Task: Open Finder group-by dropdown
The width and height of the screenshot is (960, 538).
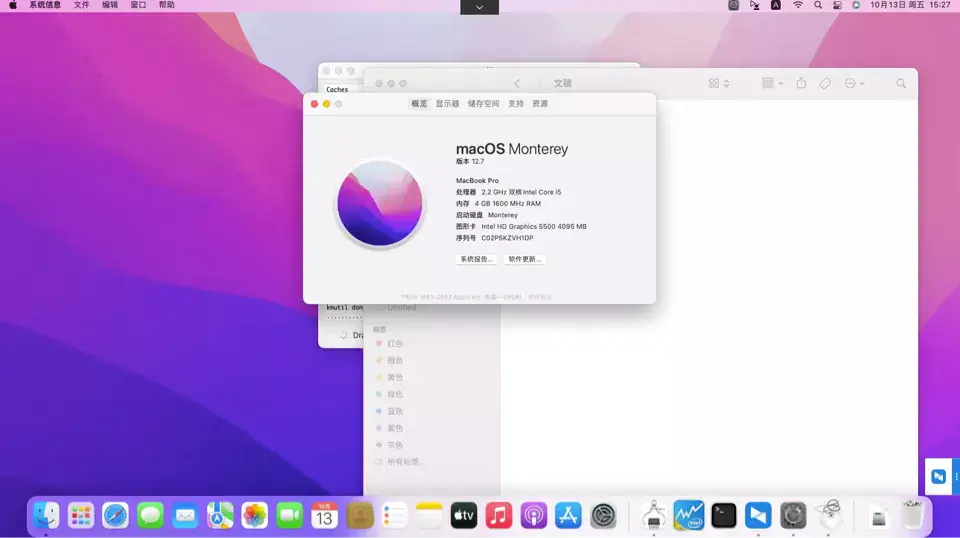Action: (x=773, y=83)
